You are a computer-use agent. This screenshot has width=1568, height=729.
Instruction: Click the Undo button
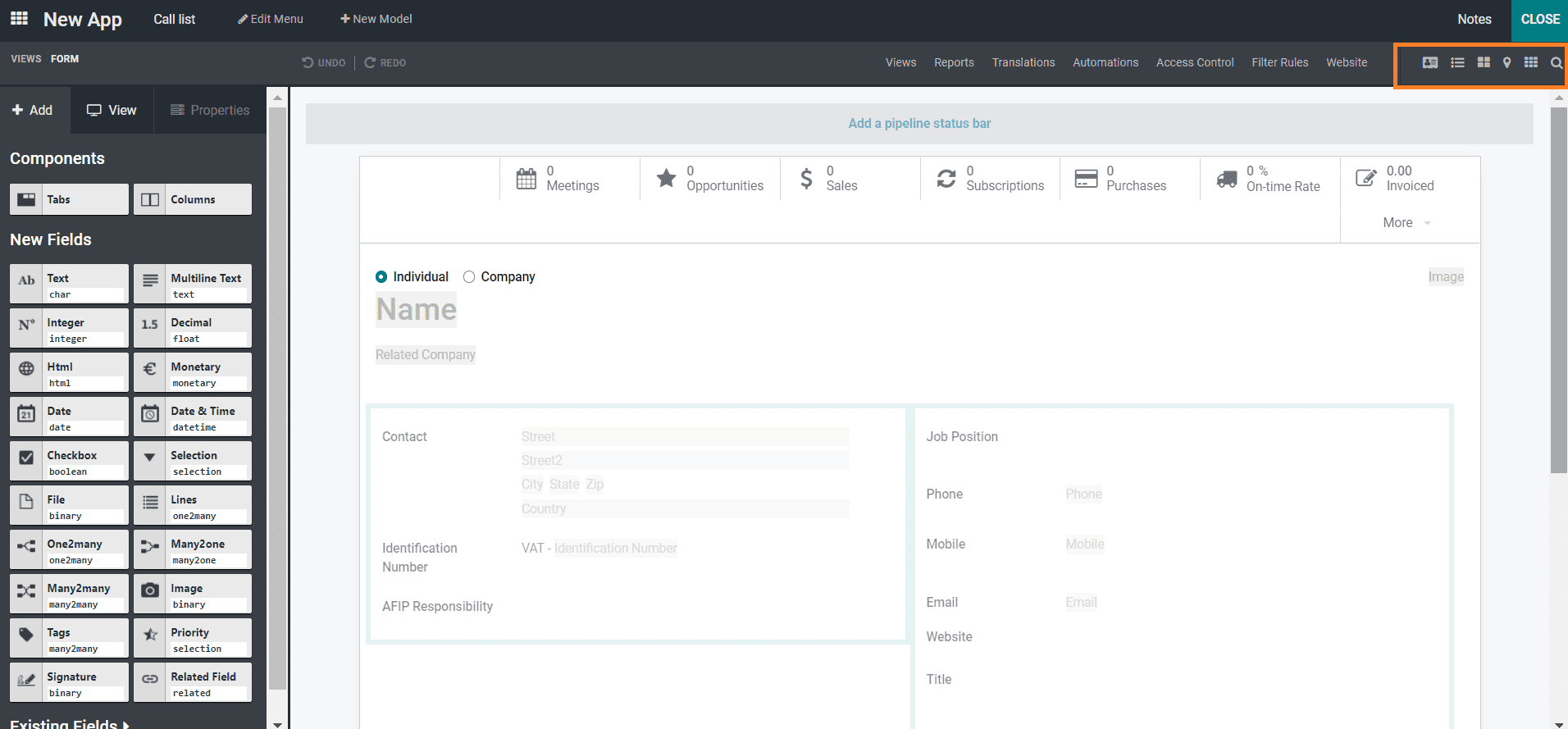[x=324, y=62]
